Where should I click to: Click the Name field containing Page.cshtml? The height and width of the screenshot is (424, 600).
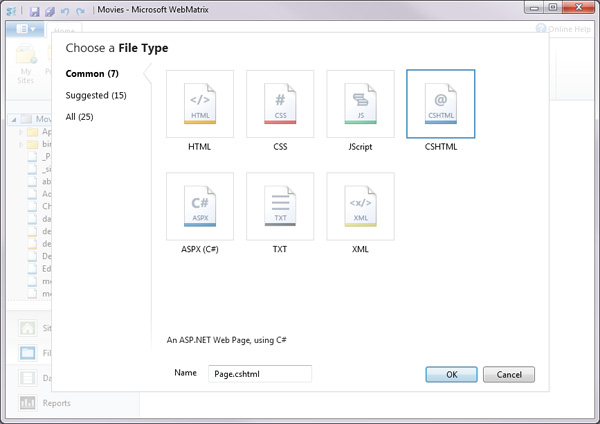(260, 374)
